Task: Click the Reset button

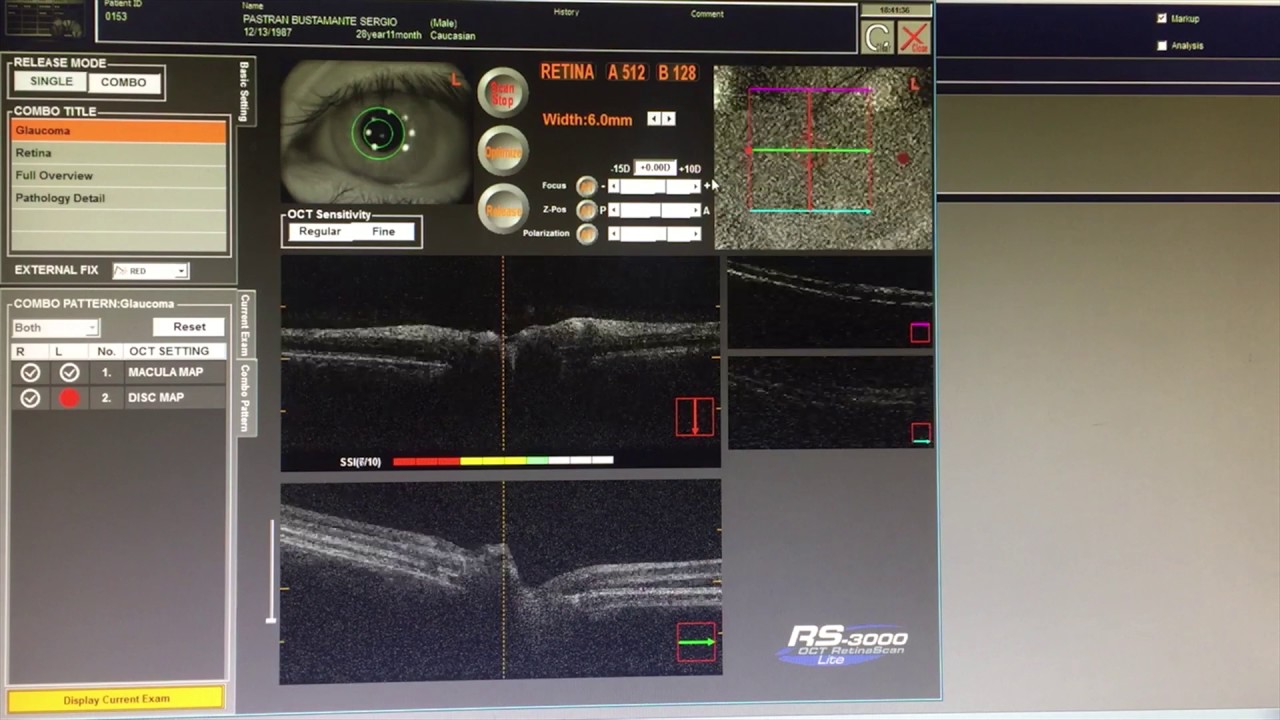Action: pos(189,327)
